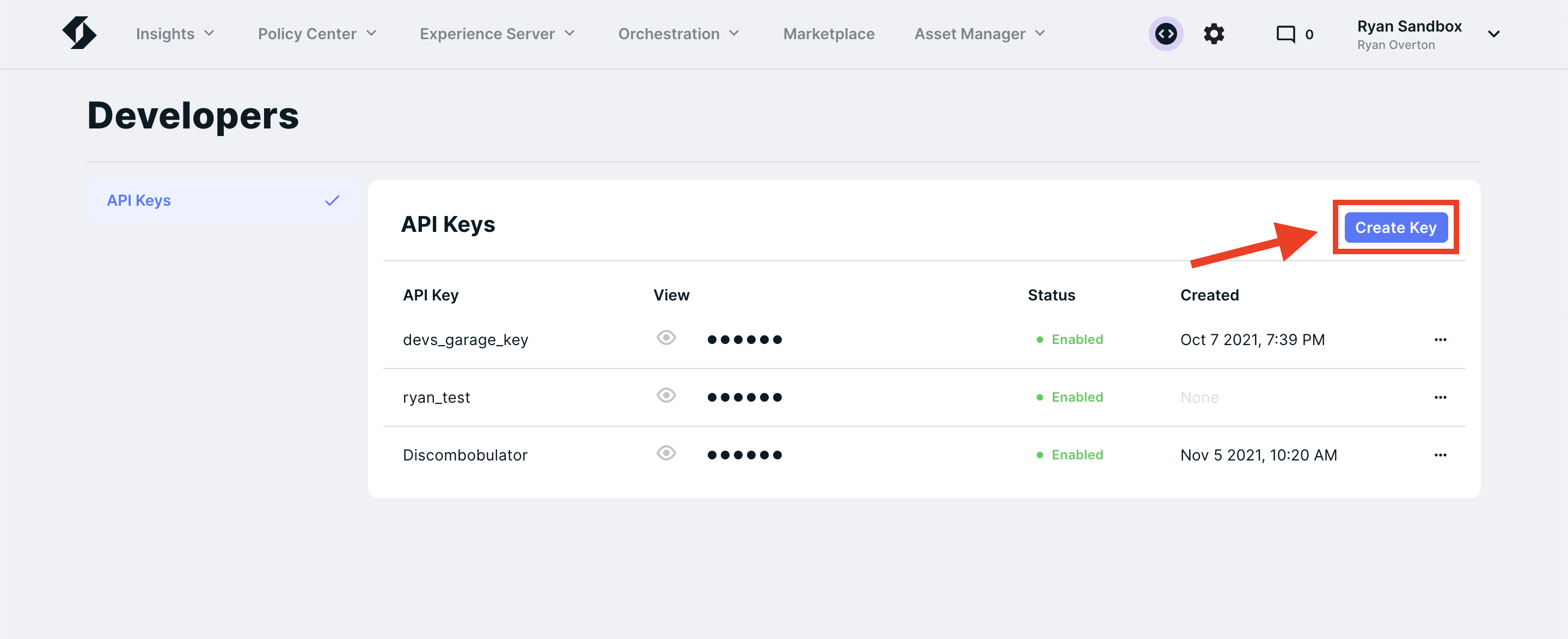Open more options for Discombobulator
Viewport: 1568px width, 639px height.
[1440, 455]
